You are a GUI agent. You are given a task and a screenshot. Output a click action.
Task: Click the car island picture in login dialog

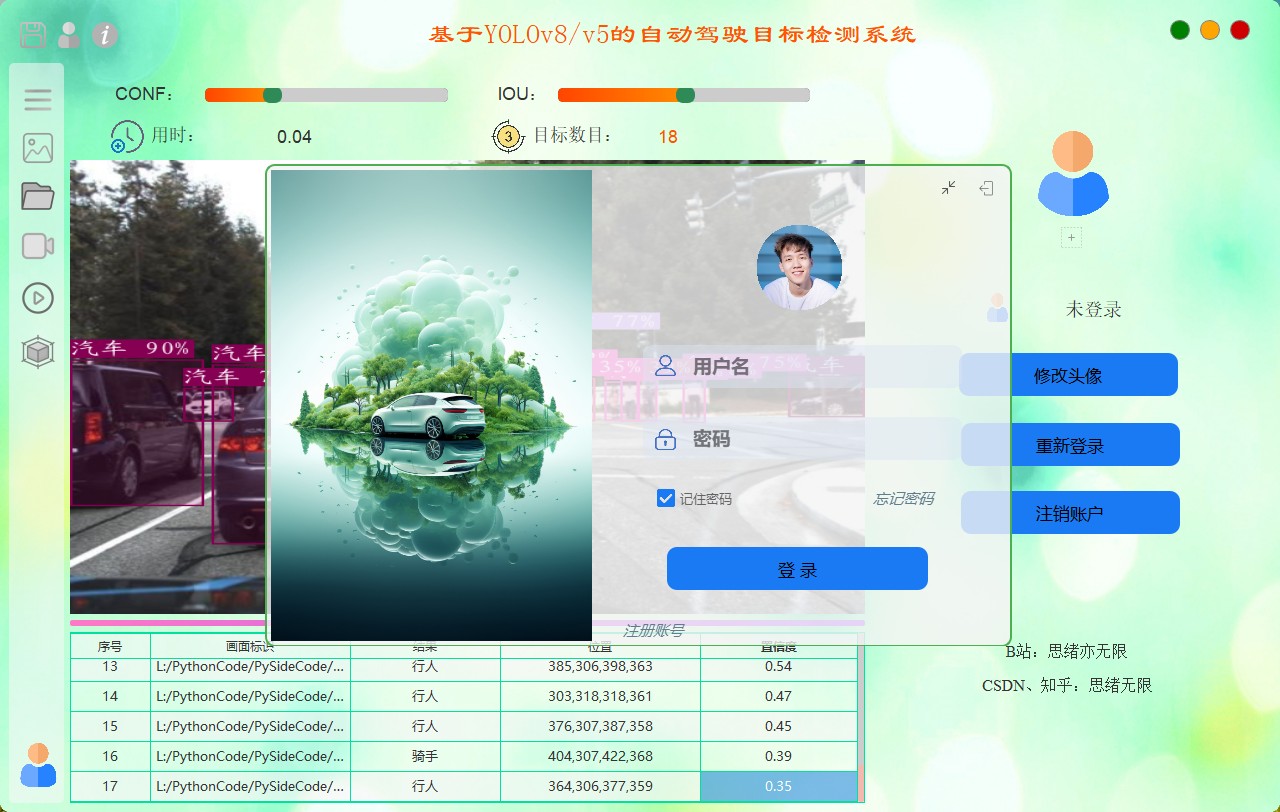[431, 405]
